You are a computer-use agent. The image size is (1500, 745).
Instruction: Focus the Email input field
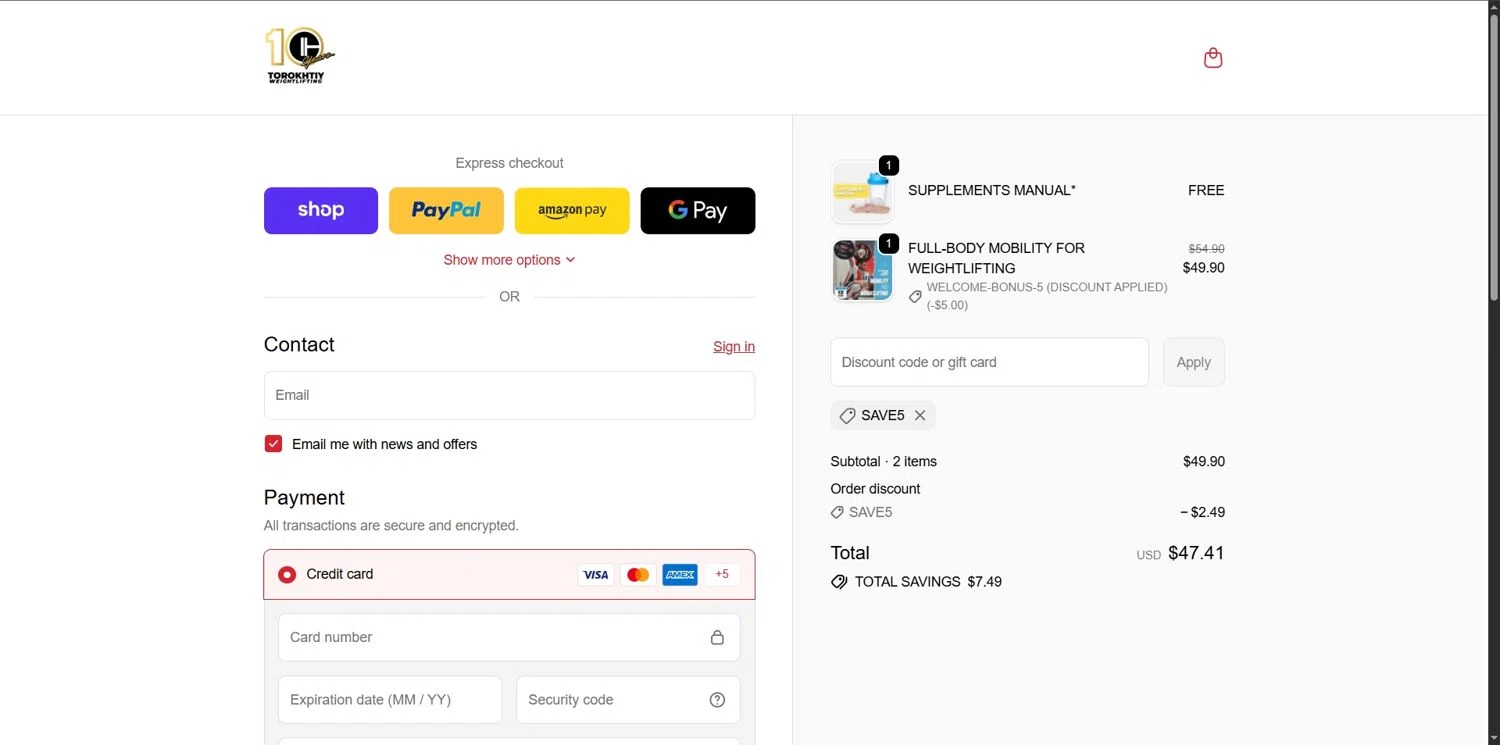coord(509,395)
